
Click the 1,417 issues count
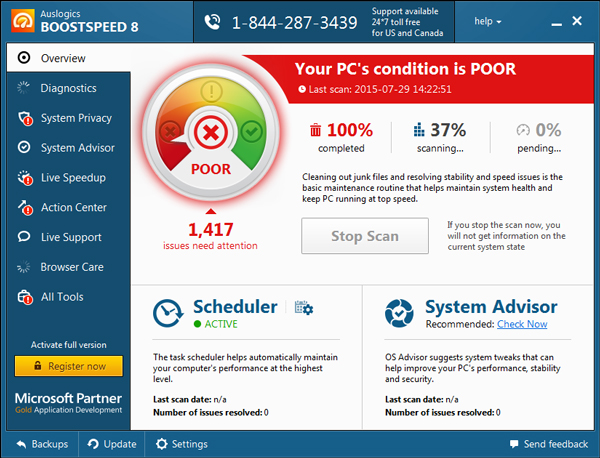click(x=210, y=230)
